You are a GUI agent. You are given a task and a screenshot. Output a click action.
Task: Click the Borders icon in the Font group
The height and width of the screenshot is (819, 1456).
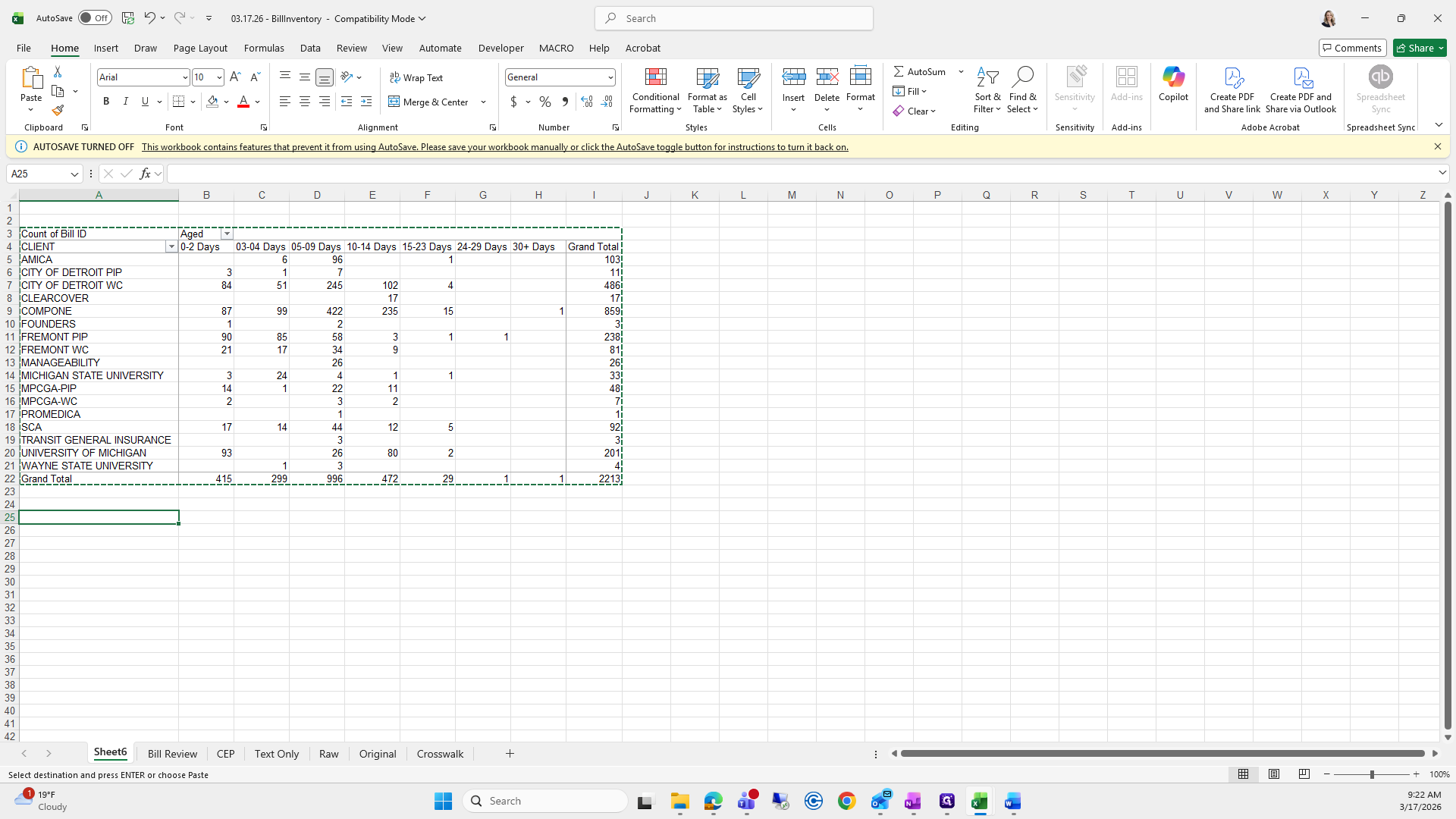pyautogui.click(x=178, y=102)
